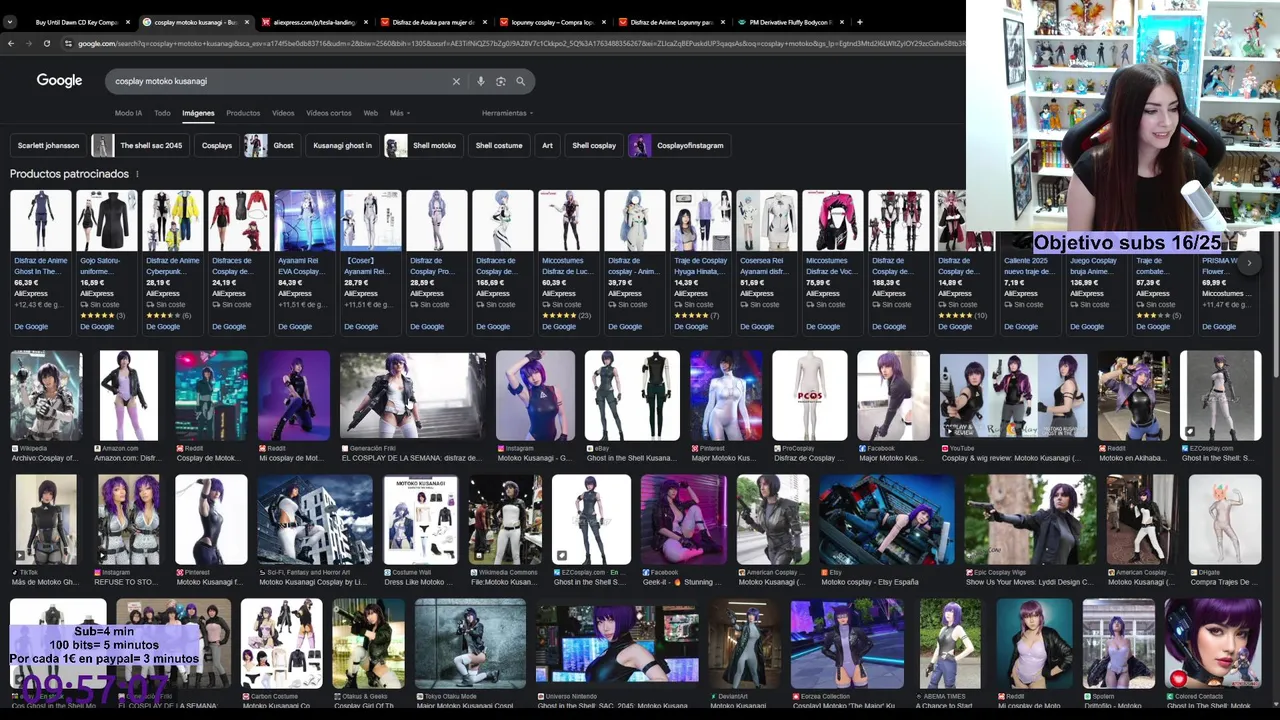Click the 'Shell motoko' filter chip
This screenshot has height=720, width=1280.
[x=423, y=145]
